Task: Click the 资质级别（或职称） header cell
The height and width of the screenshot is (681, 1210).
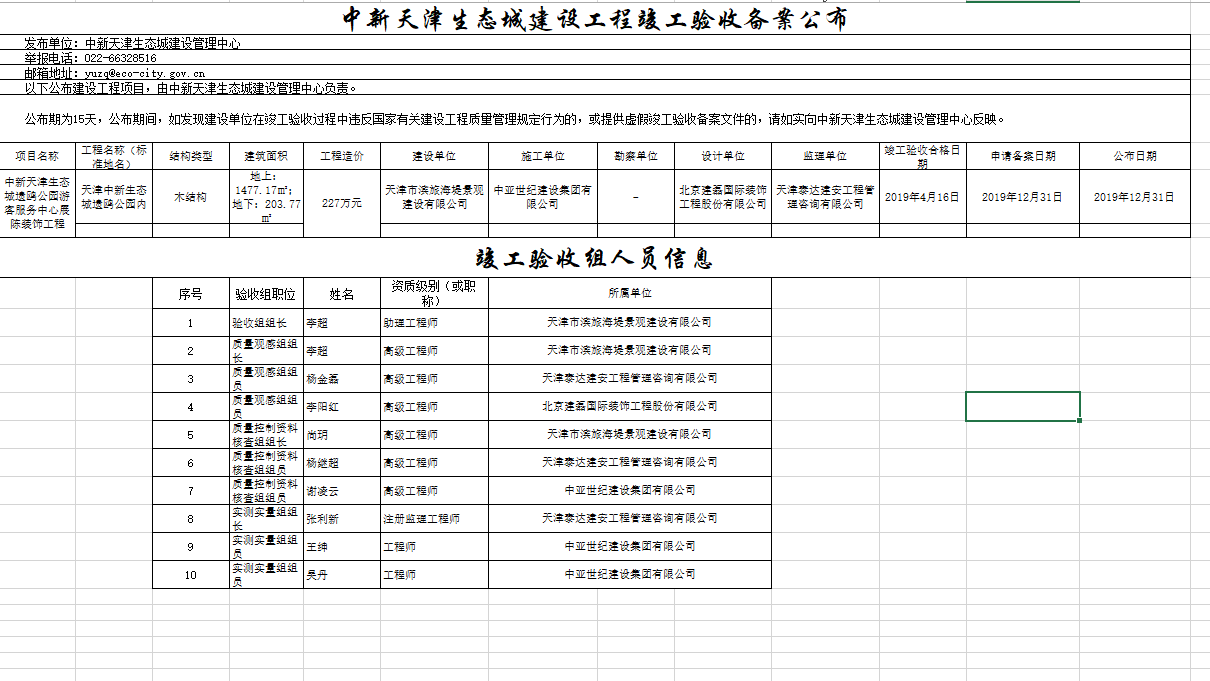Action: (434, 294)
